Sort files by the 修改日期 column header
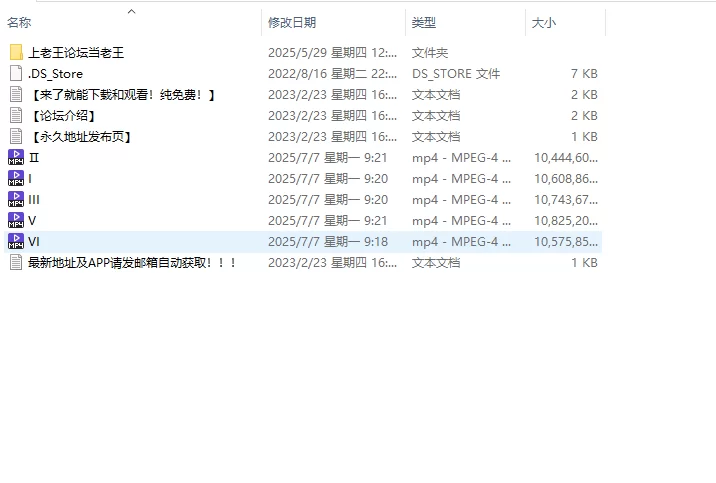The width and height of the screenshot is (716, 483). [292, 22]
